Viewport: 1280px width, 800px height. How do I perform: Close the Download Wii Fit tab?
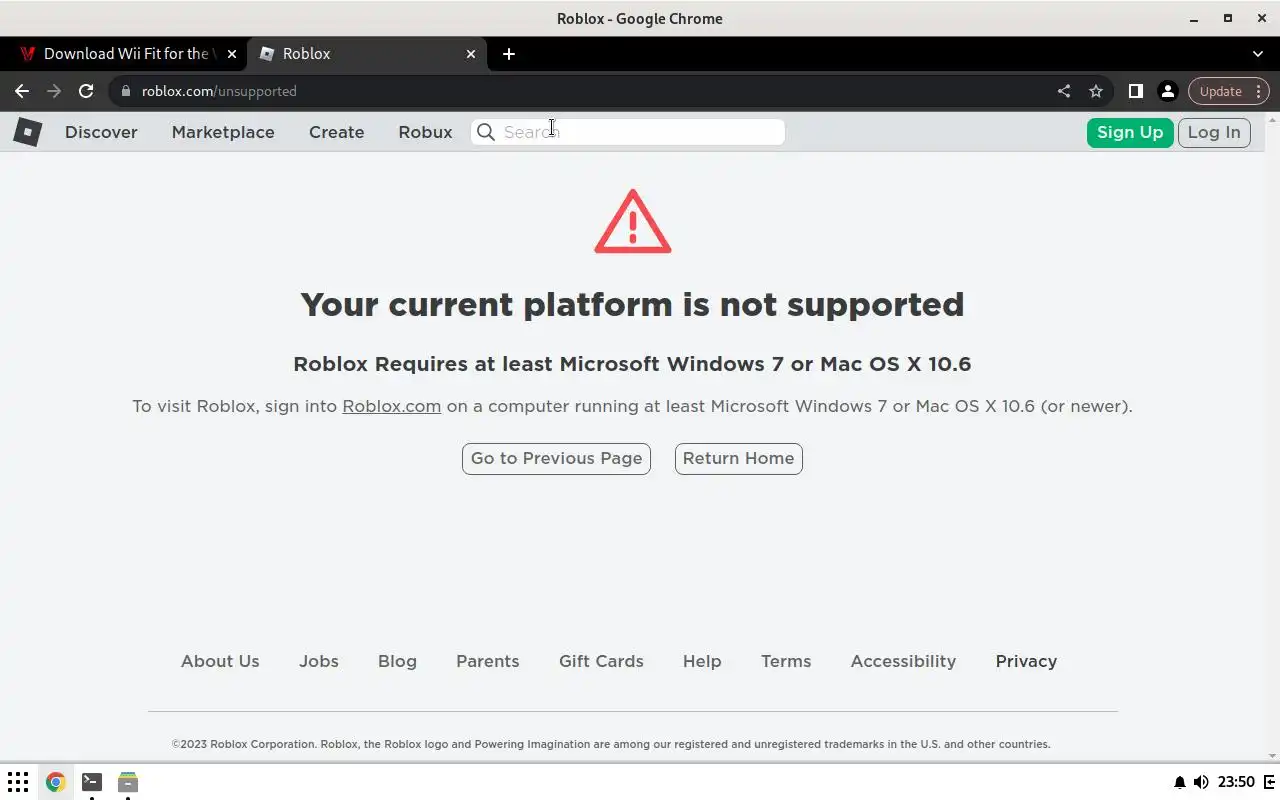232,54
